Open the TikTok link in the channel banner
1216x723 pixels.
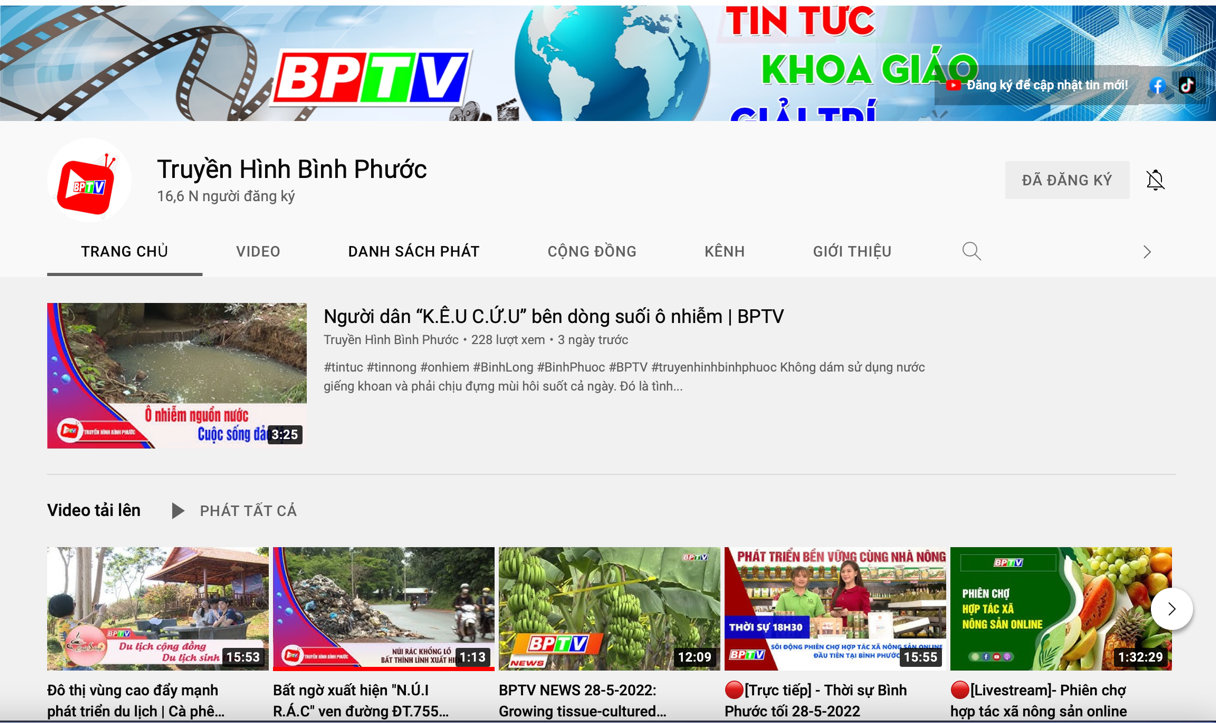click(1187, 85)
